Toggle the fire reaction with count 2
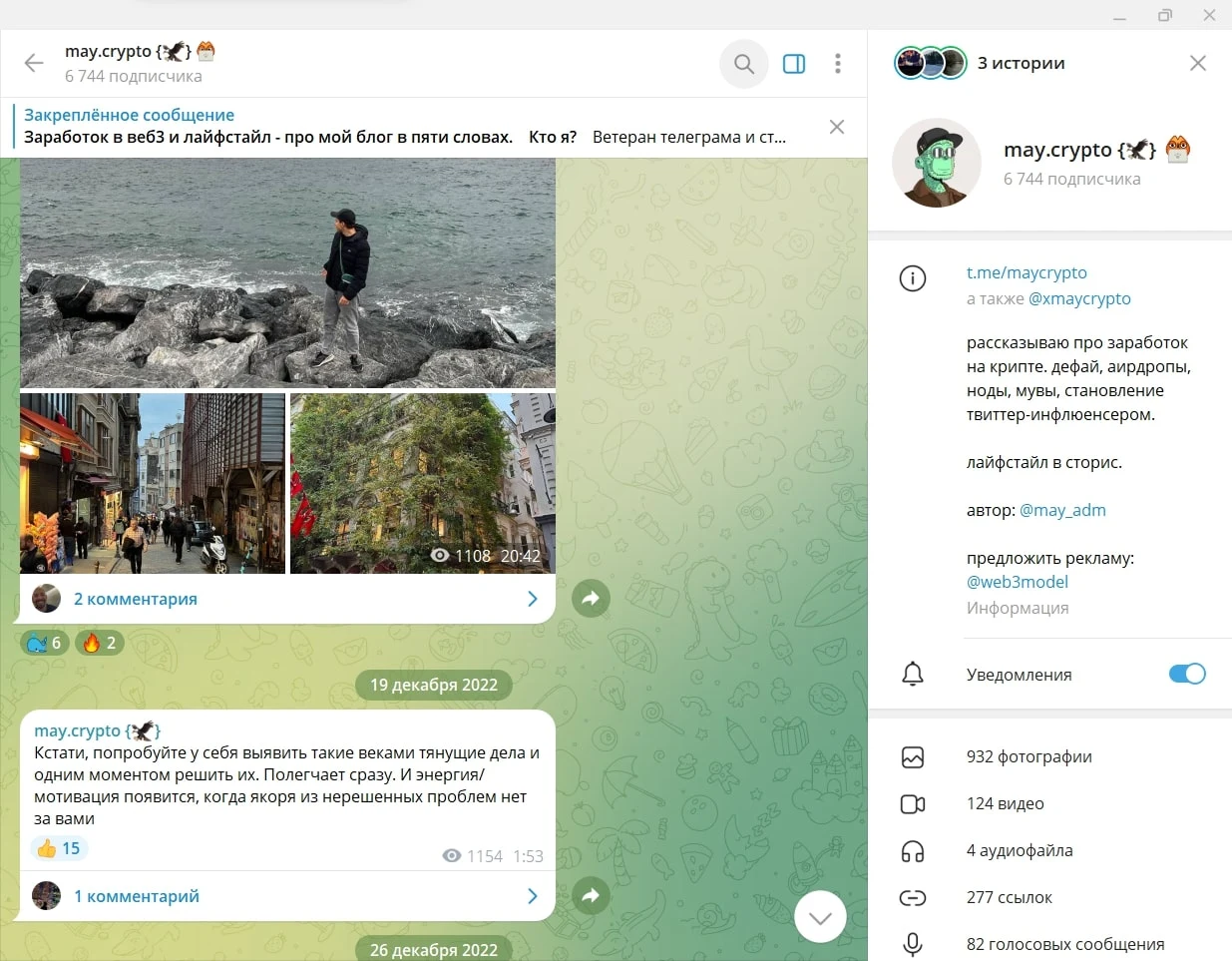The width and height of the screenshot is (1232, 961). (x=99, y=643)
